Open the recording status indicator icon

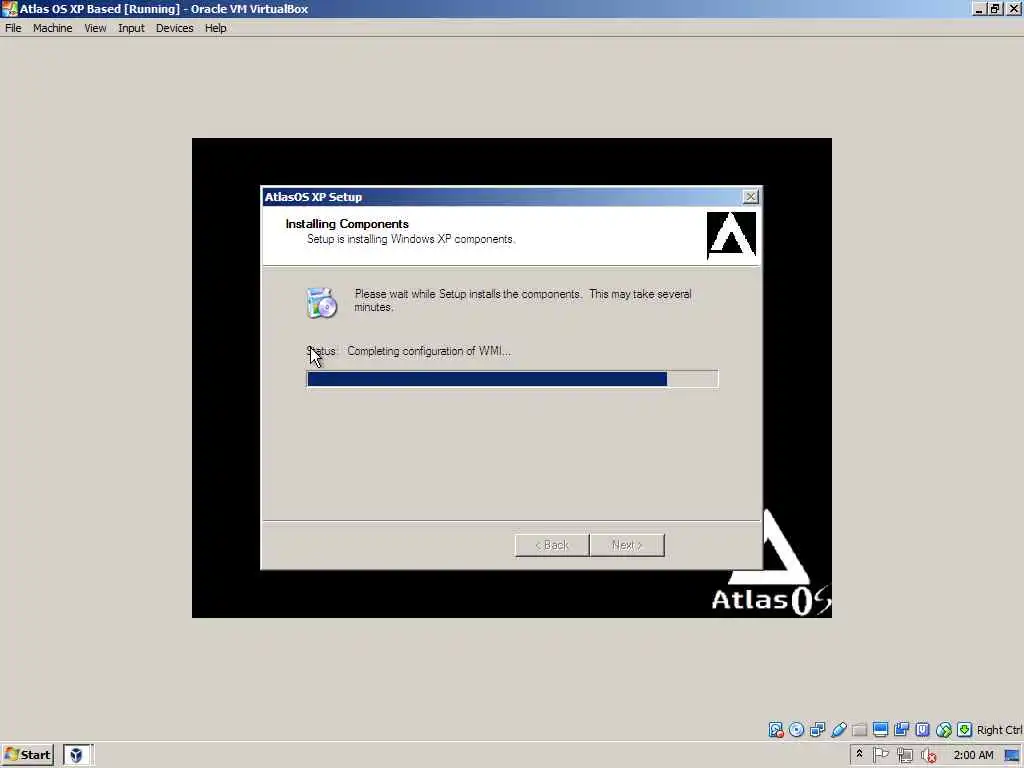click(901, 729)
